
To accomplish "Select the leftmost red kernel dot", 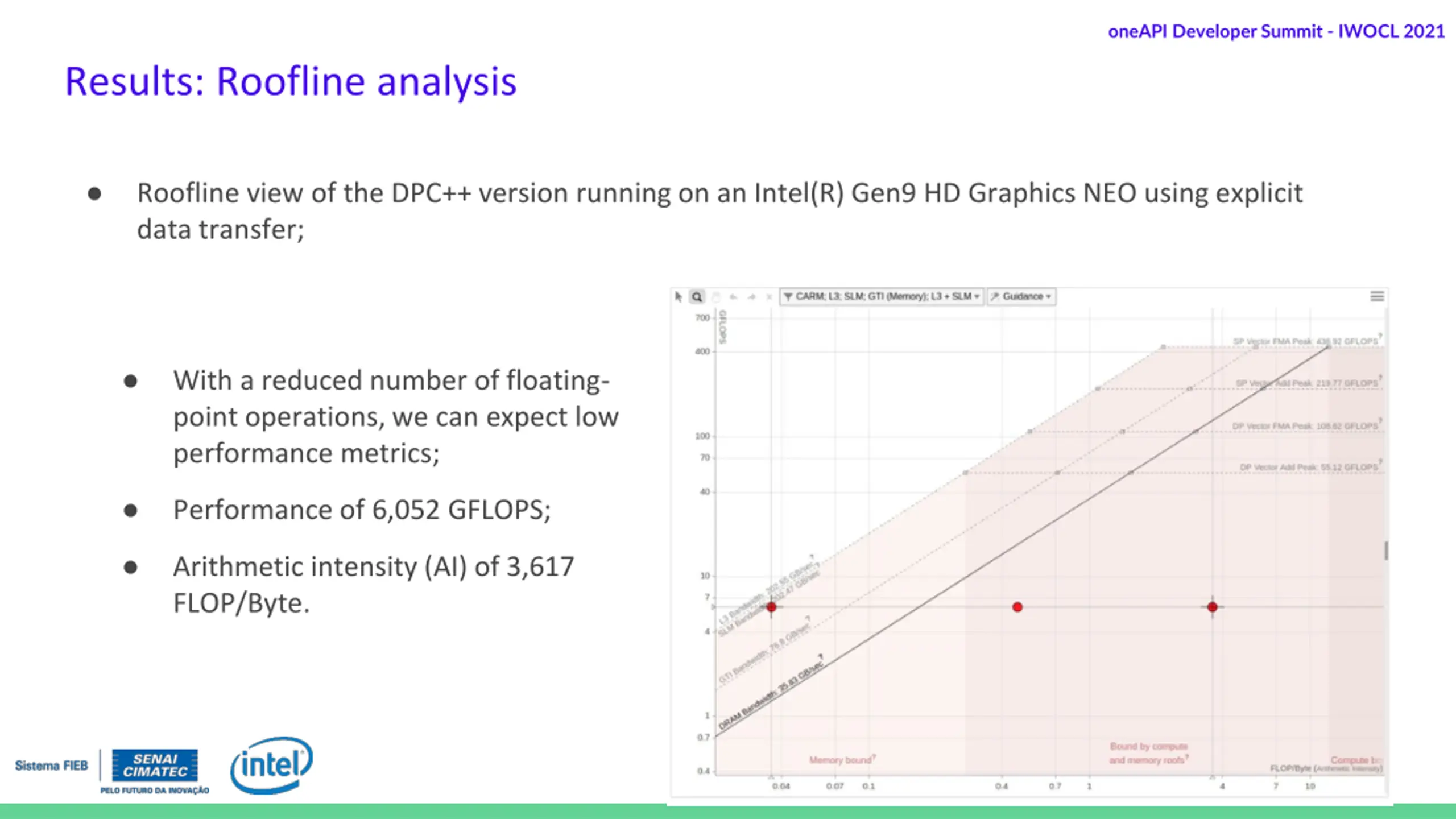I will [x=771, y=607].
